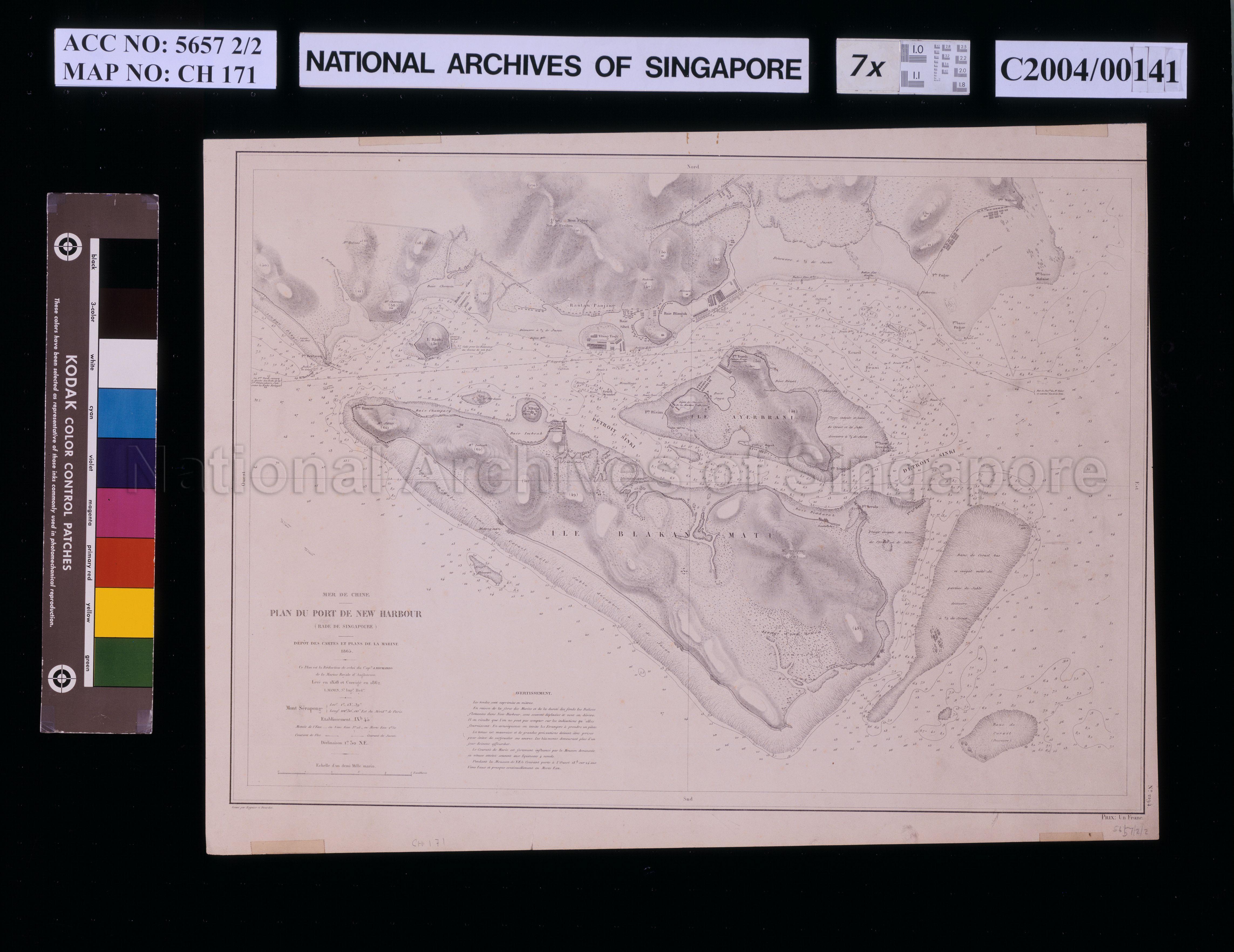Click the 2.8 bar pattern on the resolution chart
The height and width of the screenshot is (952, 1234).
947,47
